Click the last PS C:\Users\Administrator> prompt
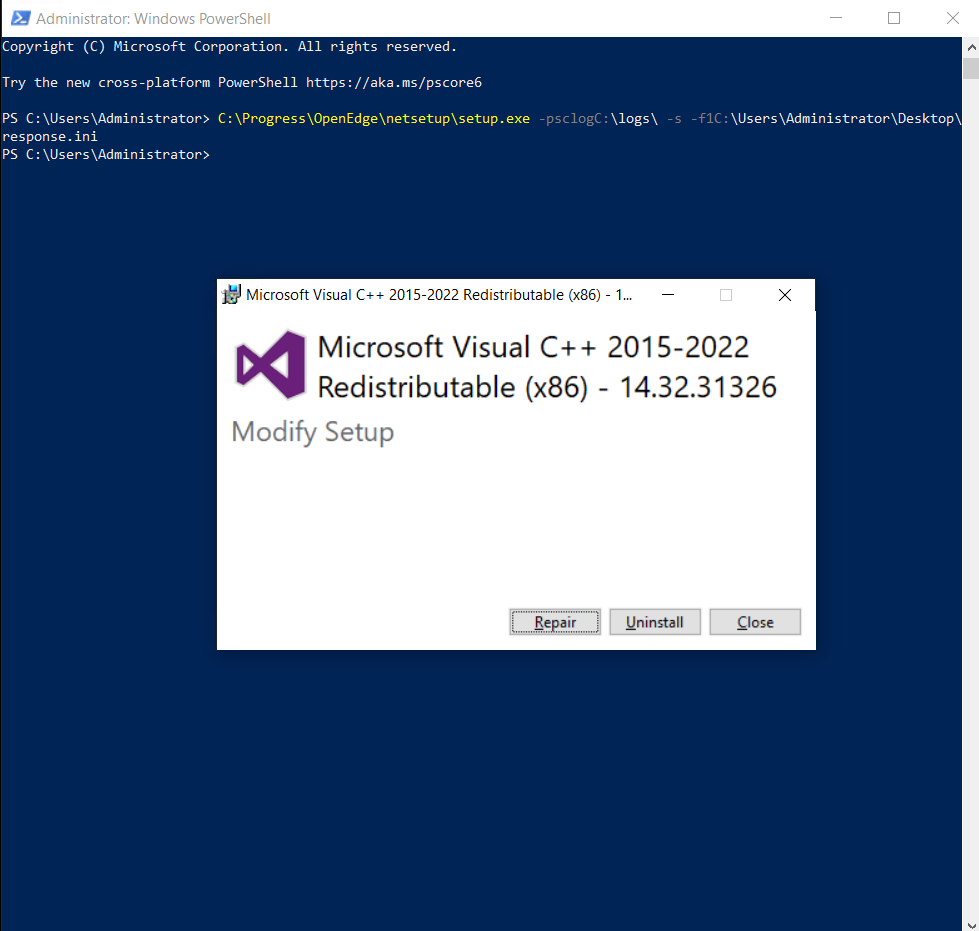This screenshot has height=931, width=979. click(106, 154)
